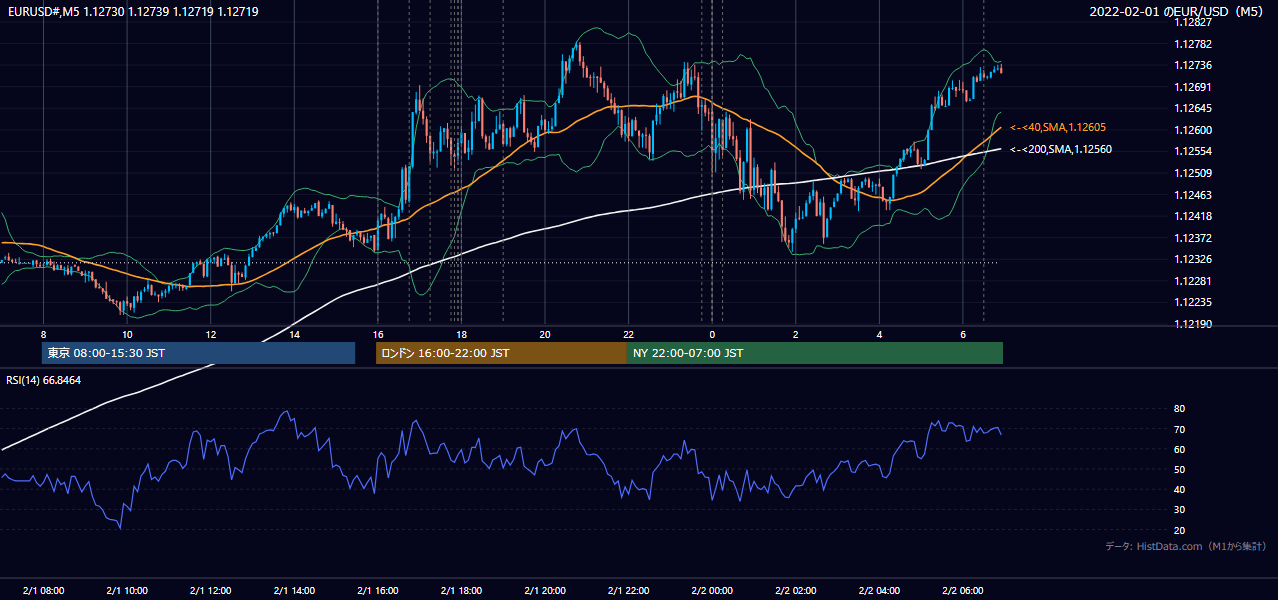
Task: Click the RSI(14) 66.8464 indicator label
Action: (44, 380)
